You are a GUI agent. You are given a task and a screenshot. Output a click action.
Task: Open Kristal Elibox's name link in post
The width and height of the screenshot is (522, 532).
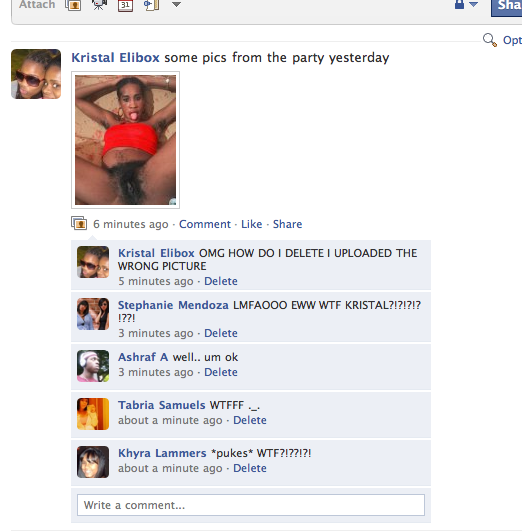(115, 58)
